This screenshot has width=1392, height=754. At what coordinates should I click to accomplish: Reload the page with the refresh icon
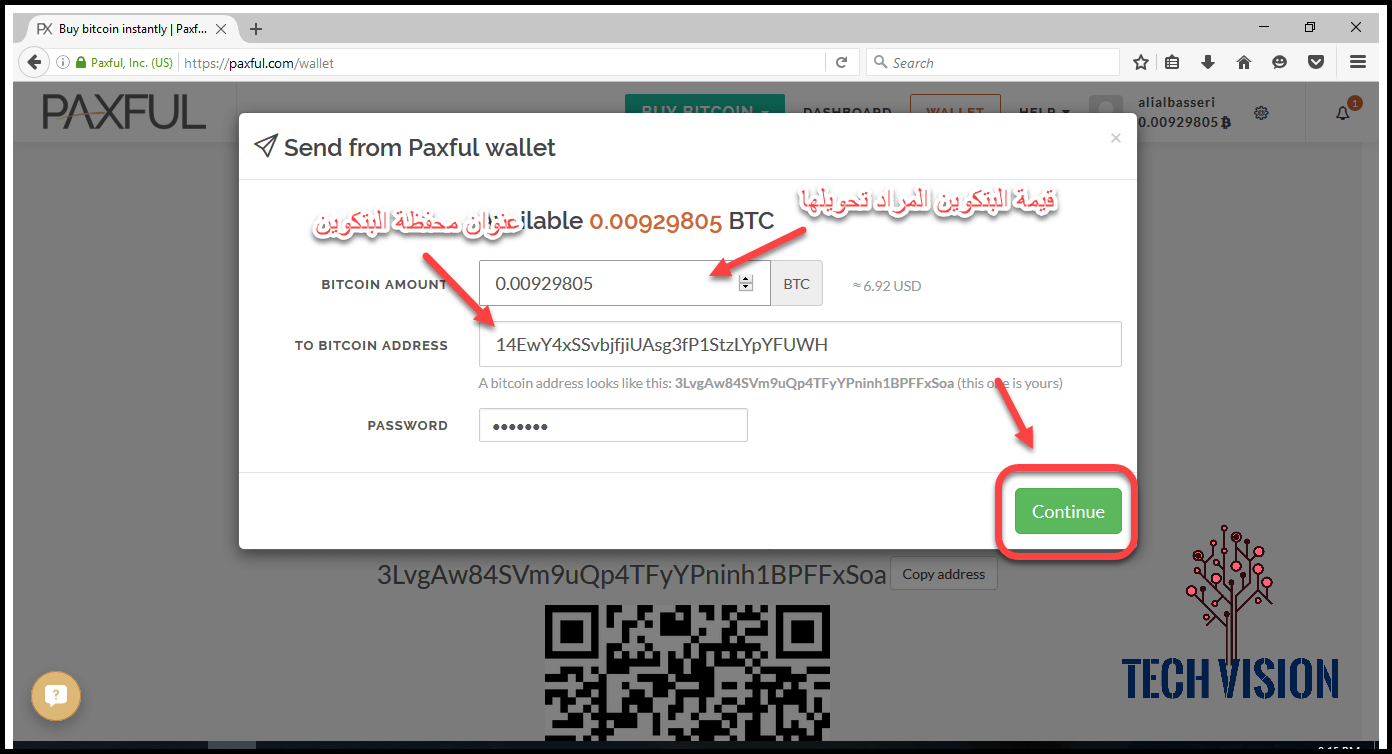pyautogui.click(x=842, y=62)
